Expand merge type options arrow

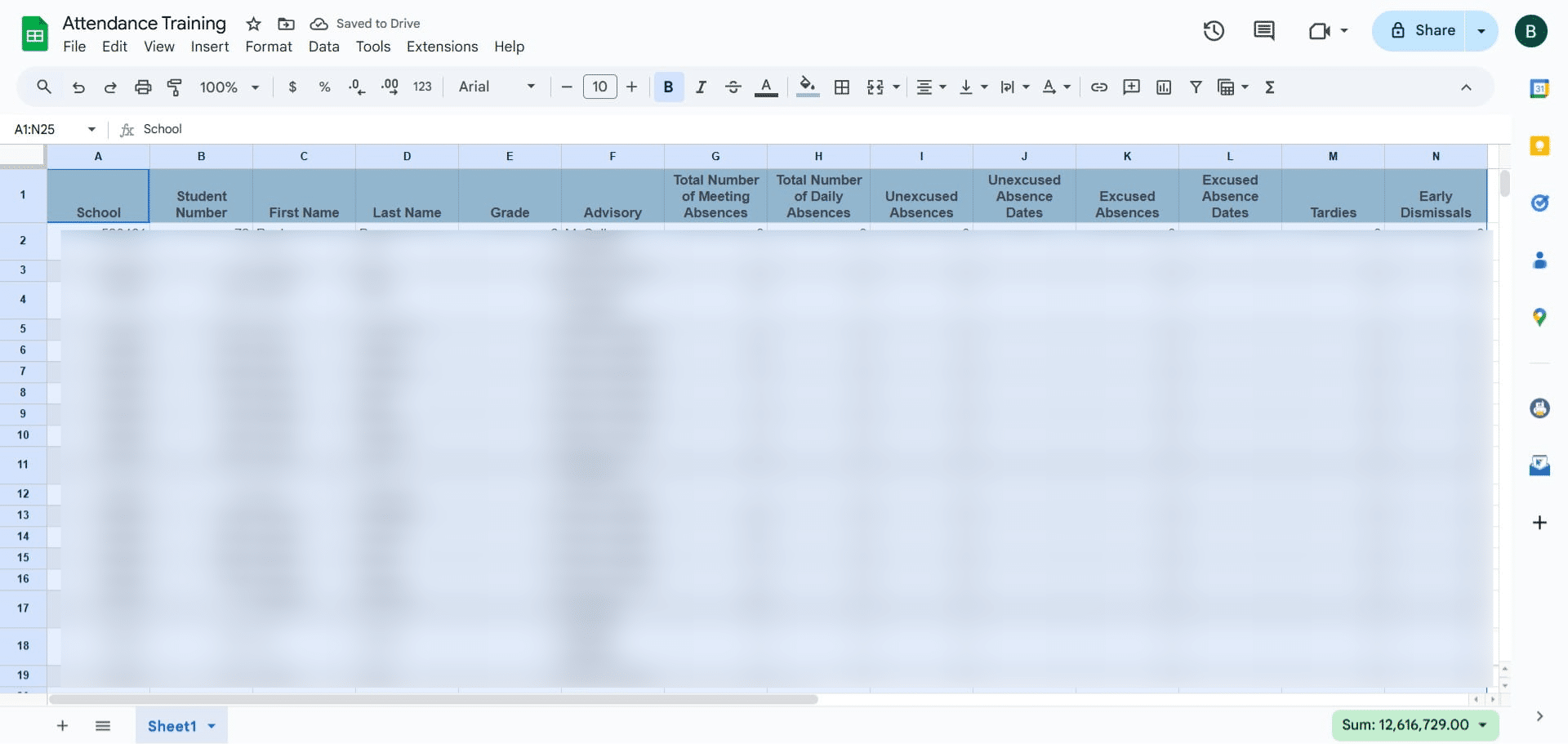point(896,87)
